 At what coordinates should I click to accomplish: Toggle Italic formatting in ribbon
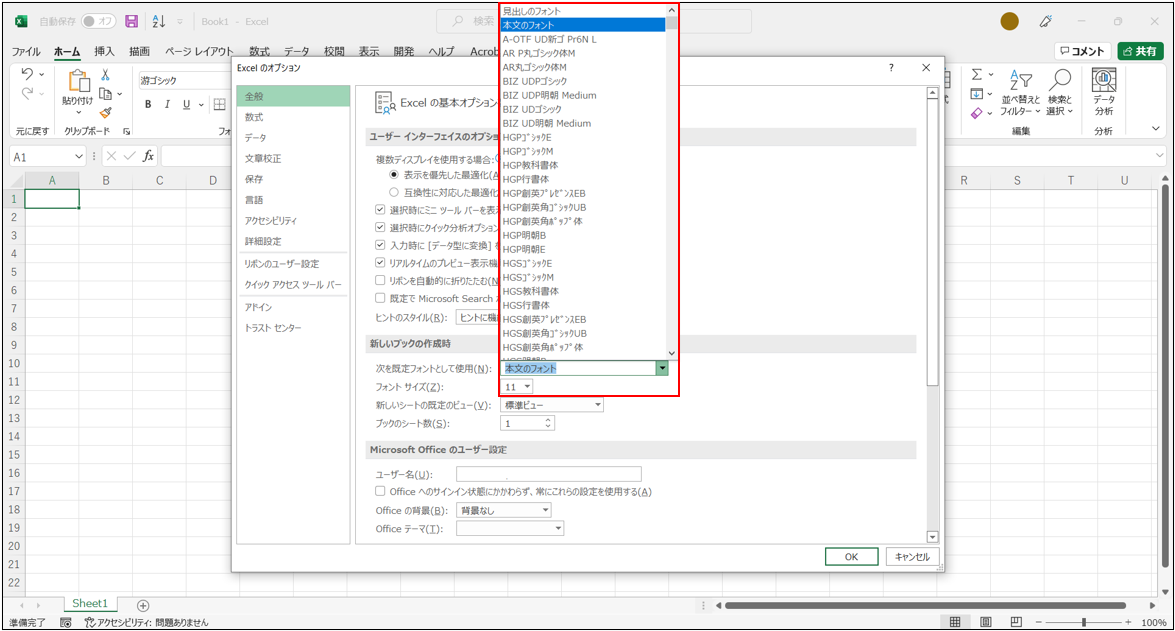point(167,104)
